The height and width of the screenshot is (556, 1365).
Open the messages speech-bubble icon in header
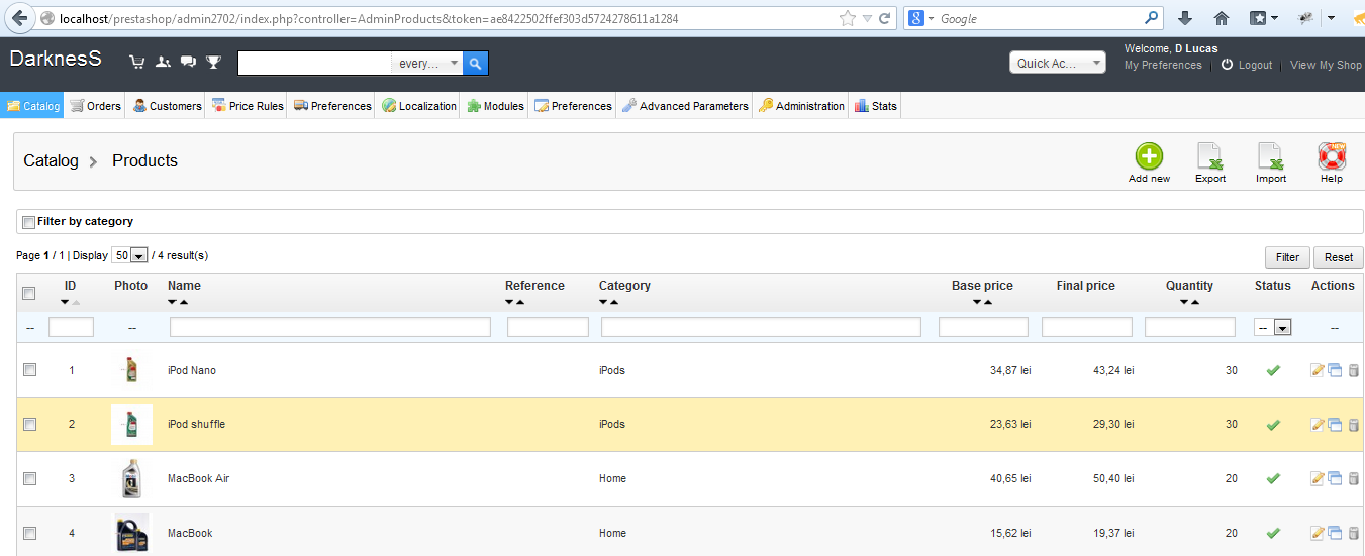tap(188, 62)
